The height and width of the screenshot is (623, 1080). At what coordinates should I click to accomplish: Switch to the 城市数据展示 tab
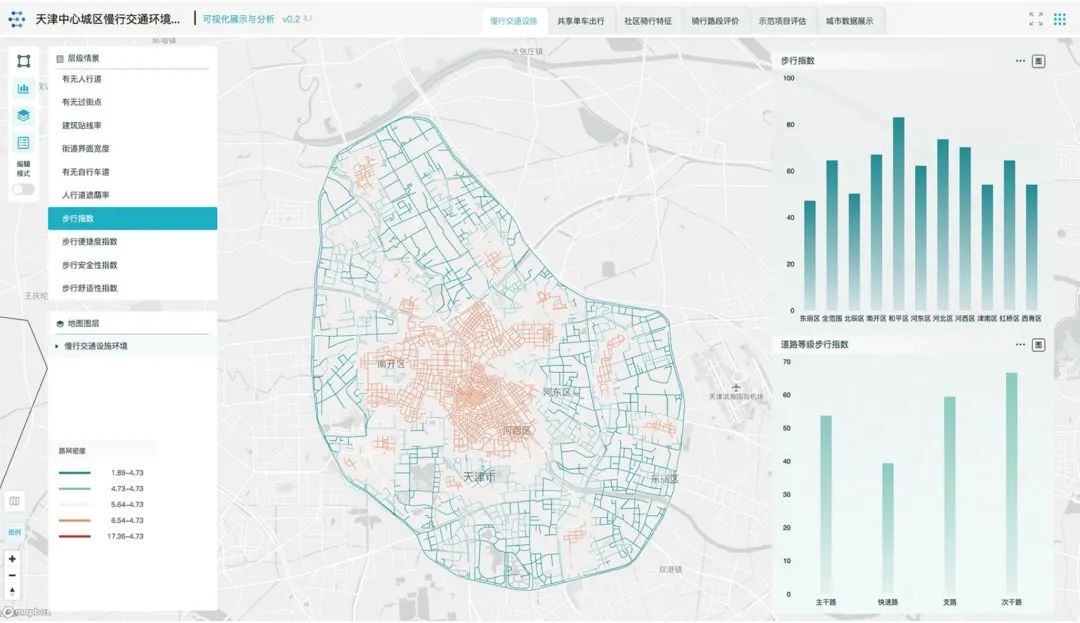coord(849,21)
